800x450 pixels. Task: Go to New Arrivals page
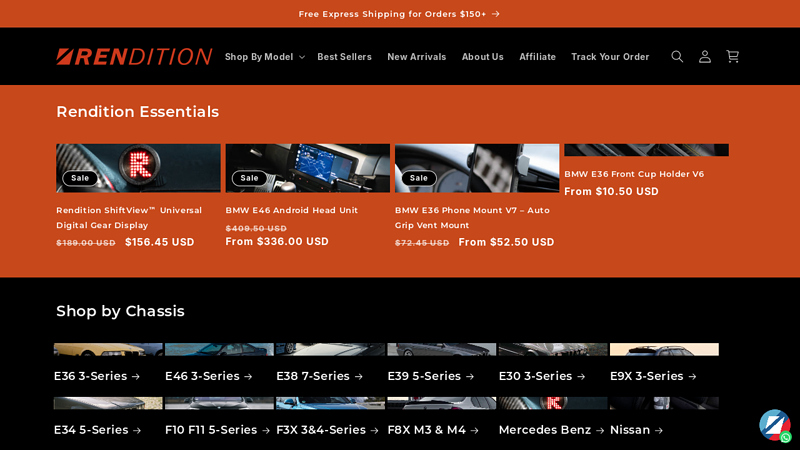click(x=416, y=57)
